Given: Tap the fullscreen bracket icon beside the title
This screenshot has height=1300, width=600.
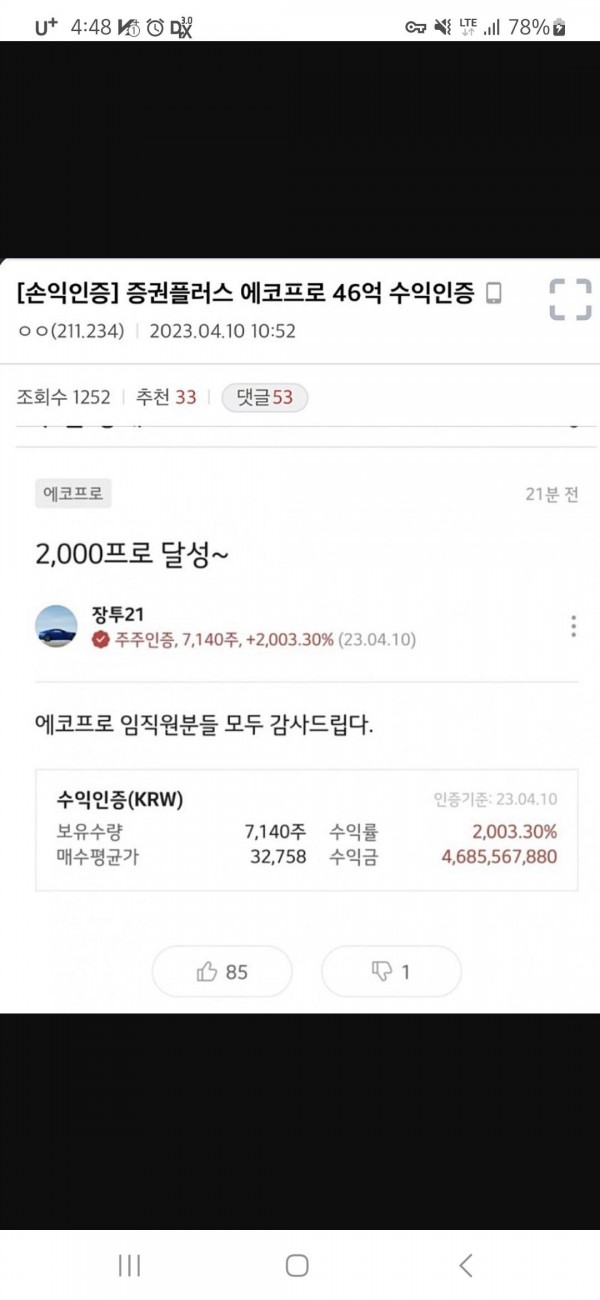Looking at the screenshot, I should coord(571,300).
